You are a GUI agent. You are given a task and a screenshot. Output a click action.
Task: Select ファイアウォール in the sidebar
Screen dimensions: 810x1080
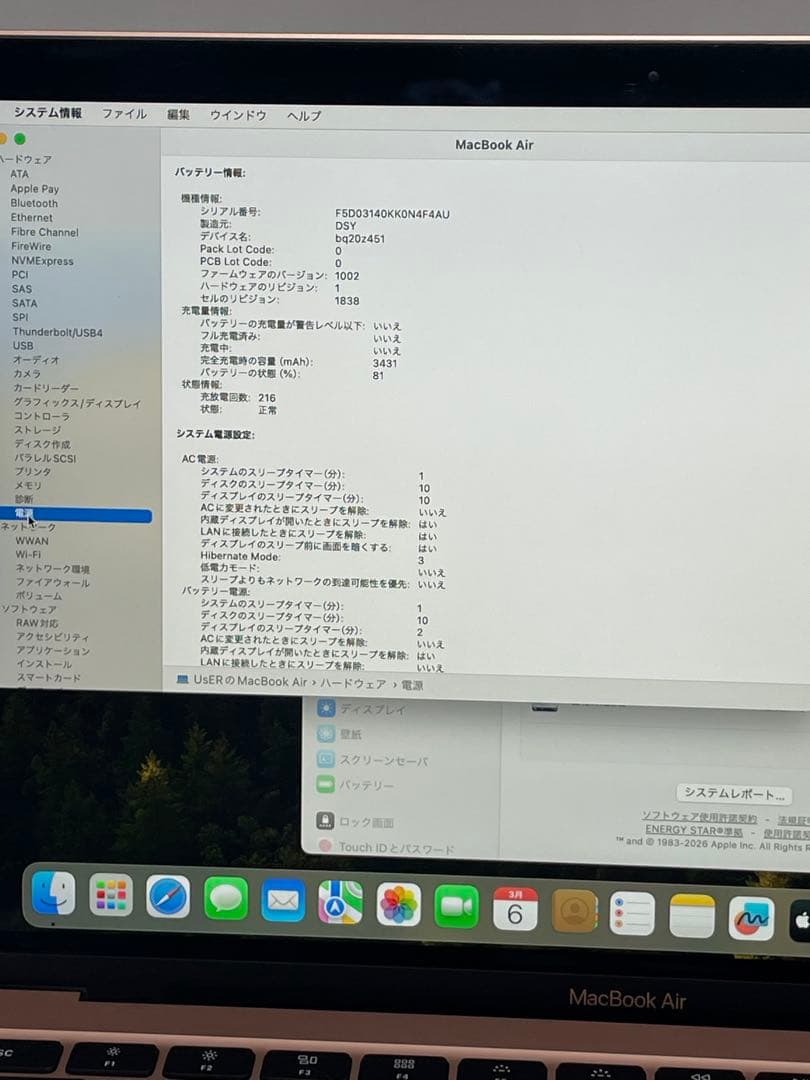(52, 582)
